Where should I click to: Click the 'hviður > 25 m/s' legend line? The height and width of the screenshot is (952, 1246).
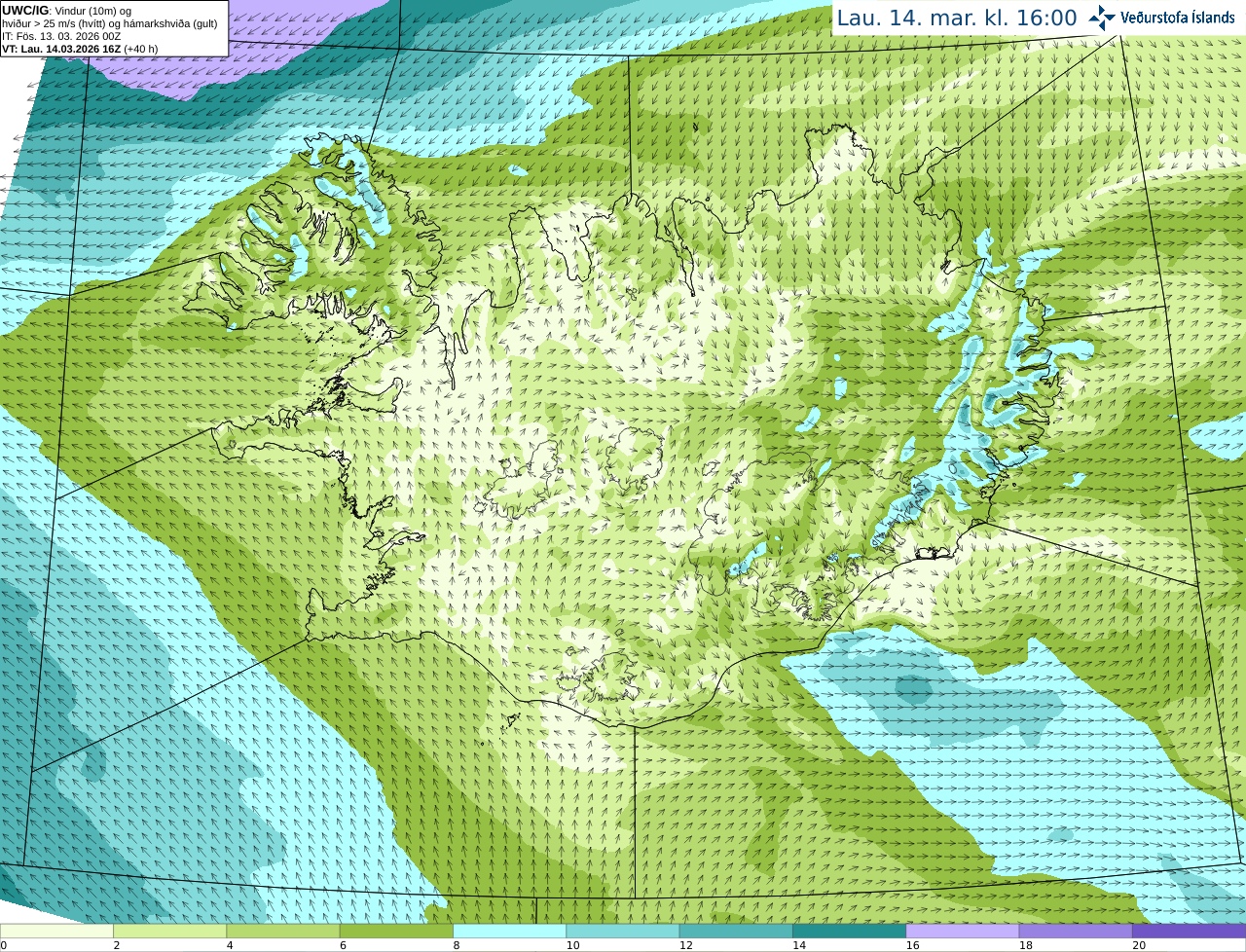[109, 23]
